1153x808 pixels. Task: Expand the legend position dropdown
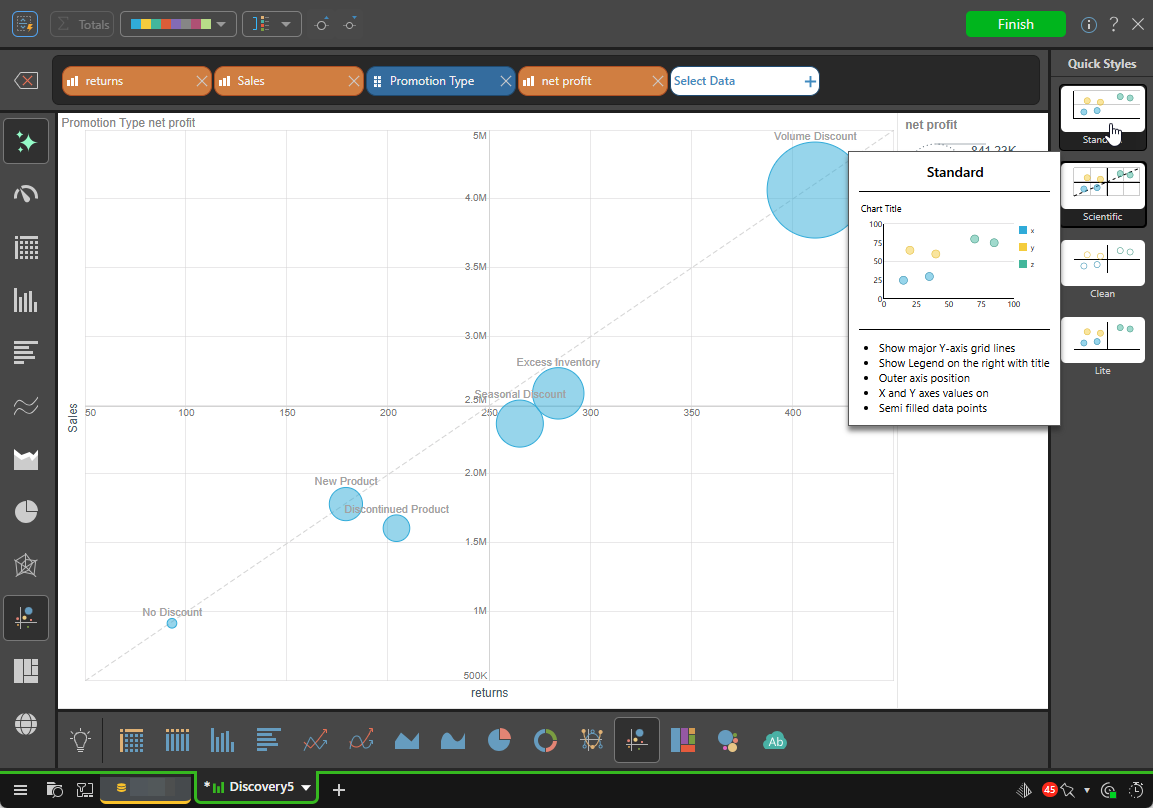coord(272,24)
